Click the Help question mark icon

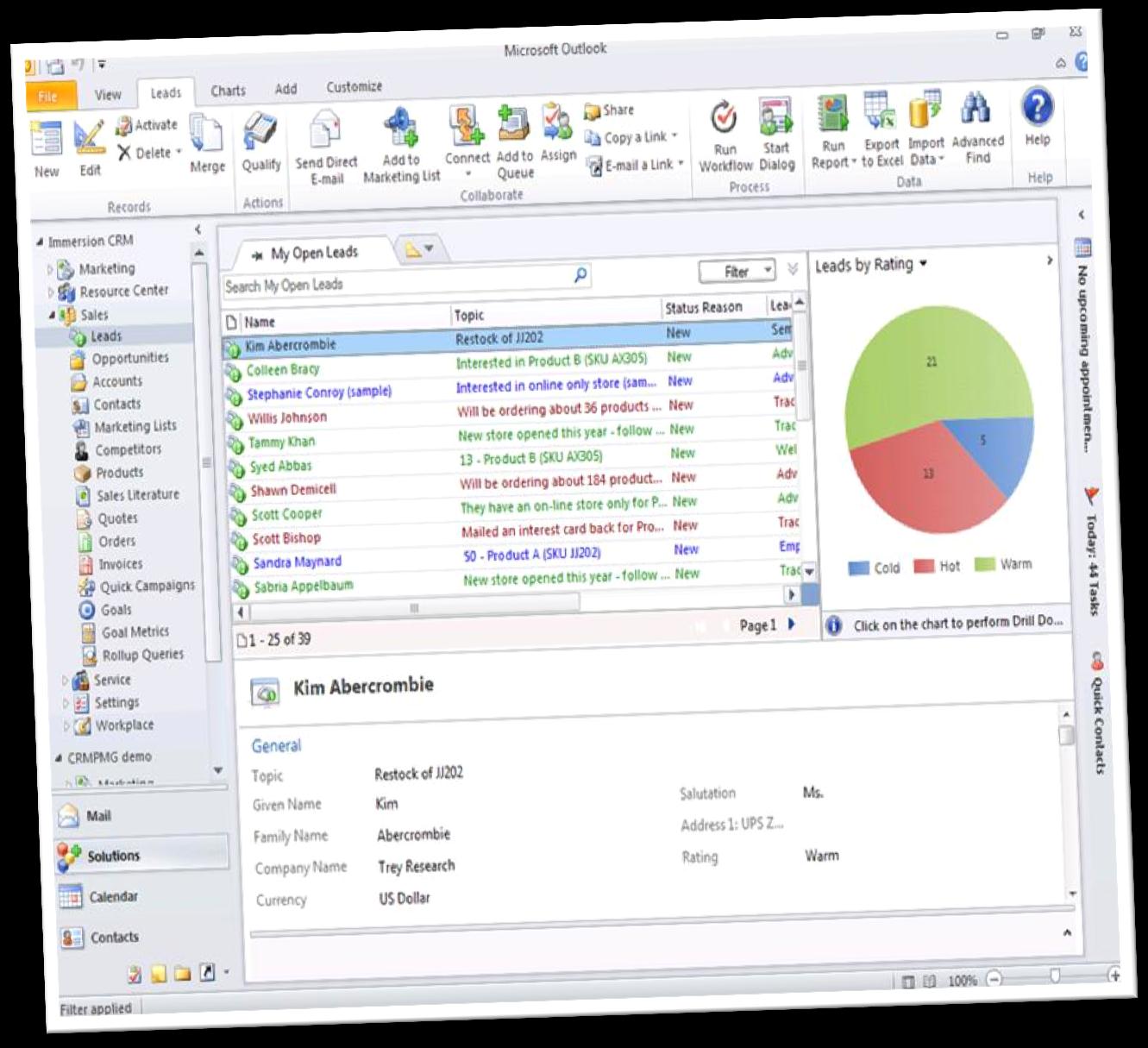1037,107
